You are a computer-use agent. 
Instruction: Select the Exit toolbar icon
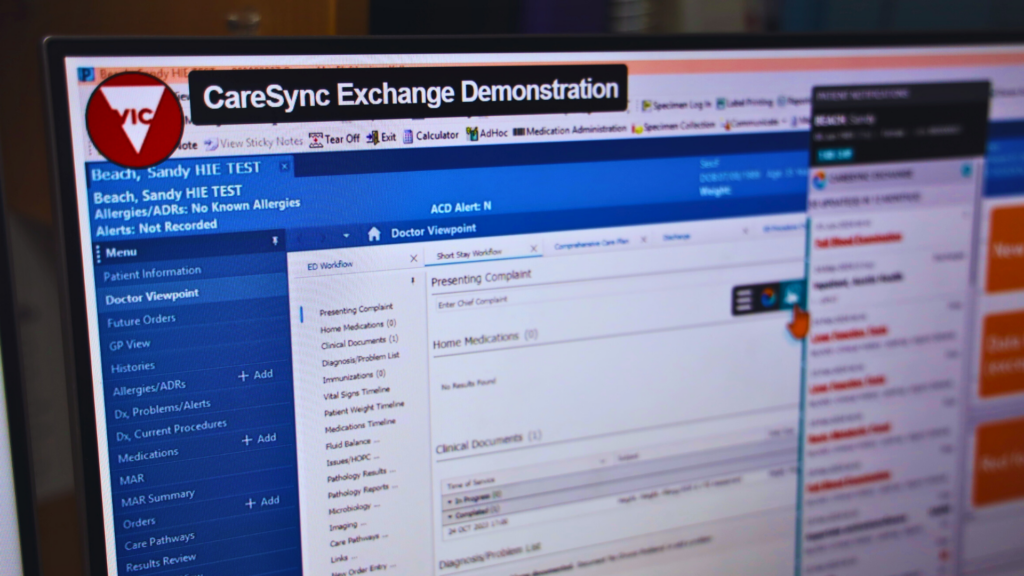coord(381,136)
